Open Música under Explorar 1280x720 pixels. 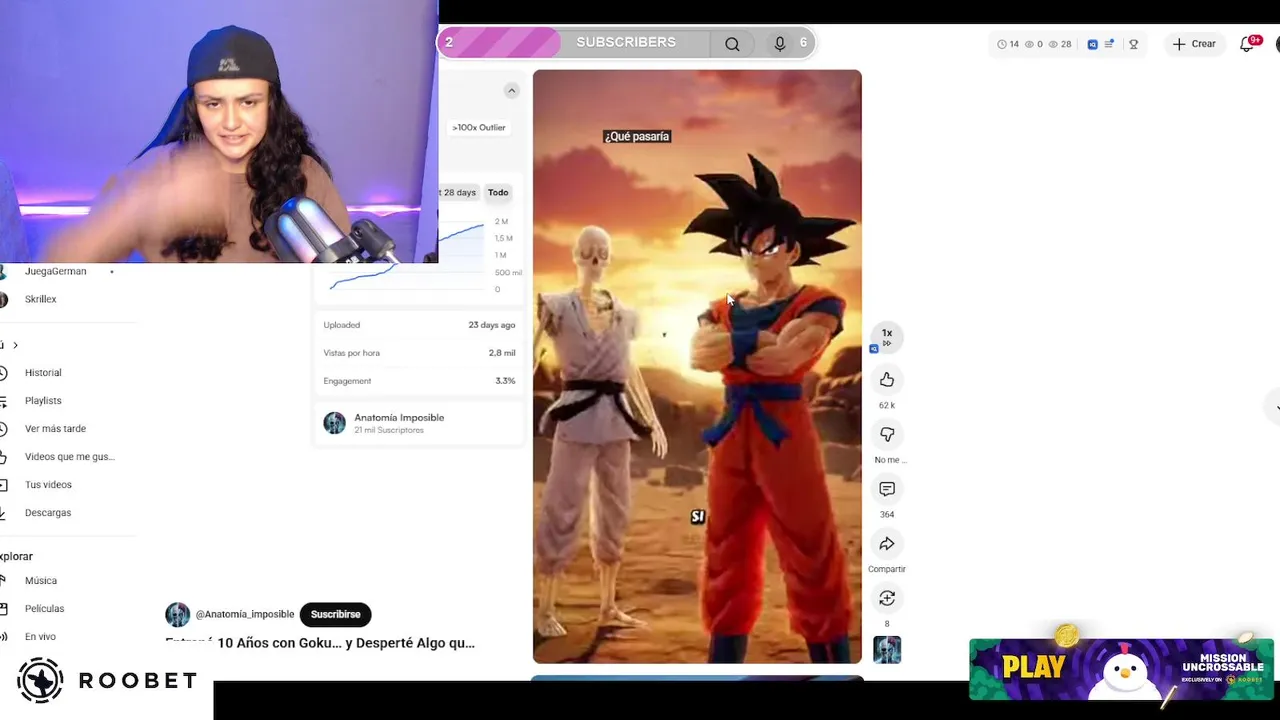[x=41, y=580]
